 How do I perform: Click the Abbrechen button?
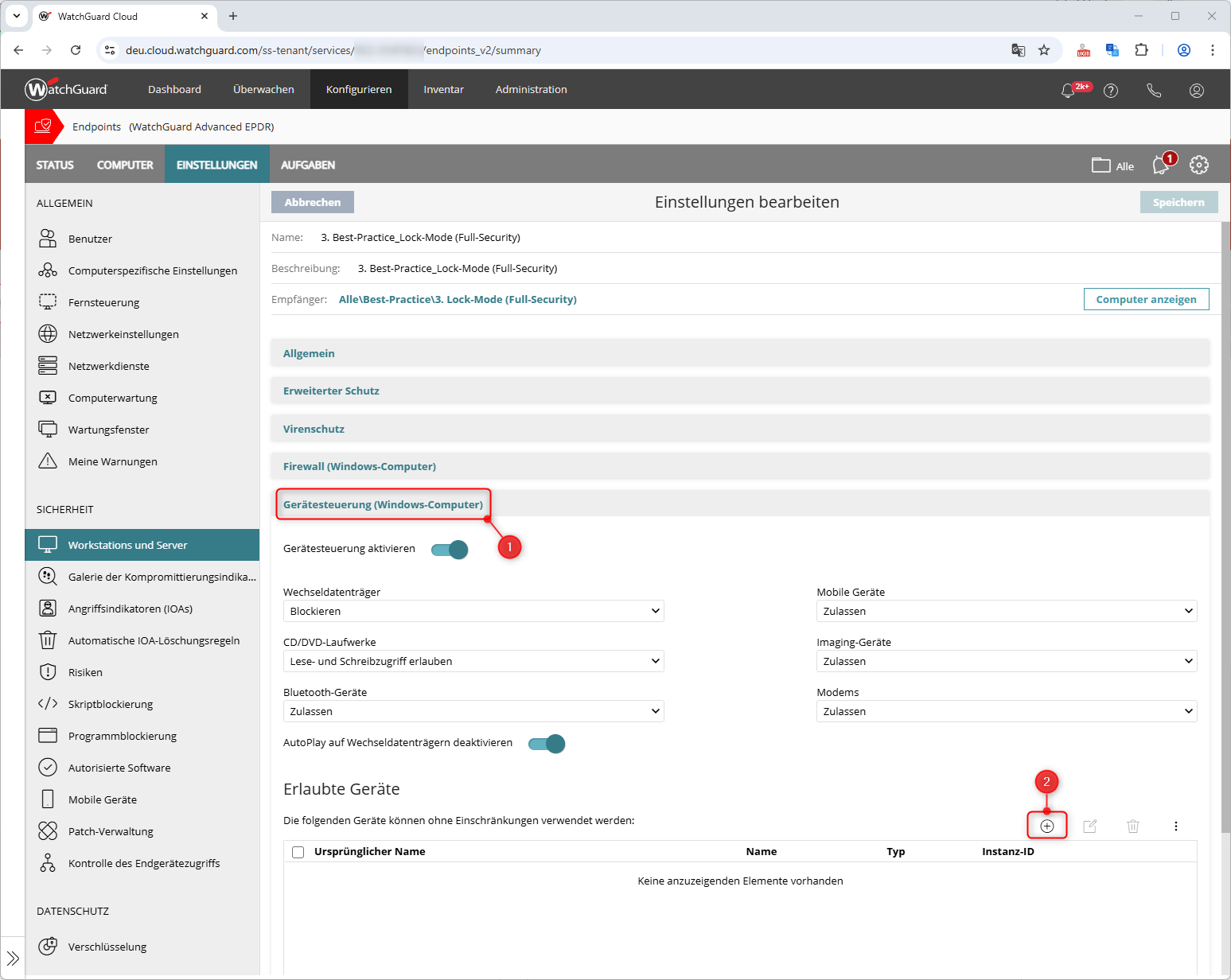[x=313, y=202]
